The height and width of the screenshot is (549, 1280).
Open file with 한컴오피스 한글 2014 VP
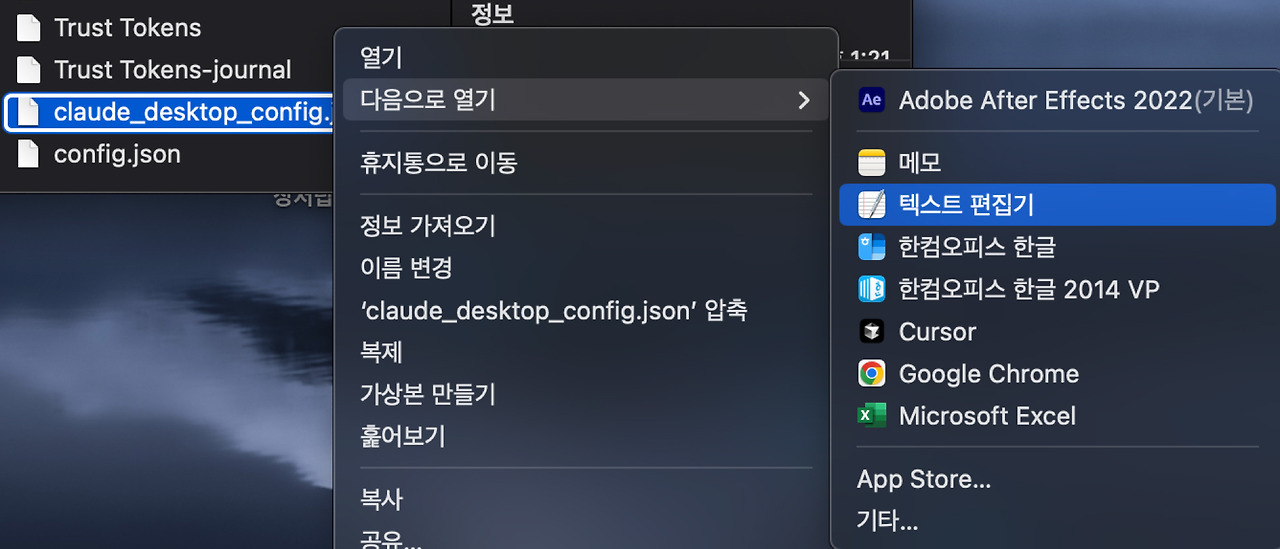(x=1058, y=290)
